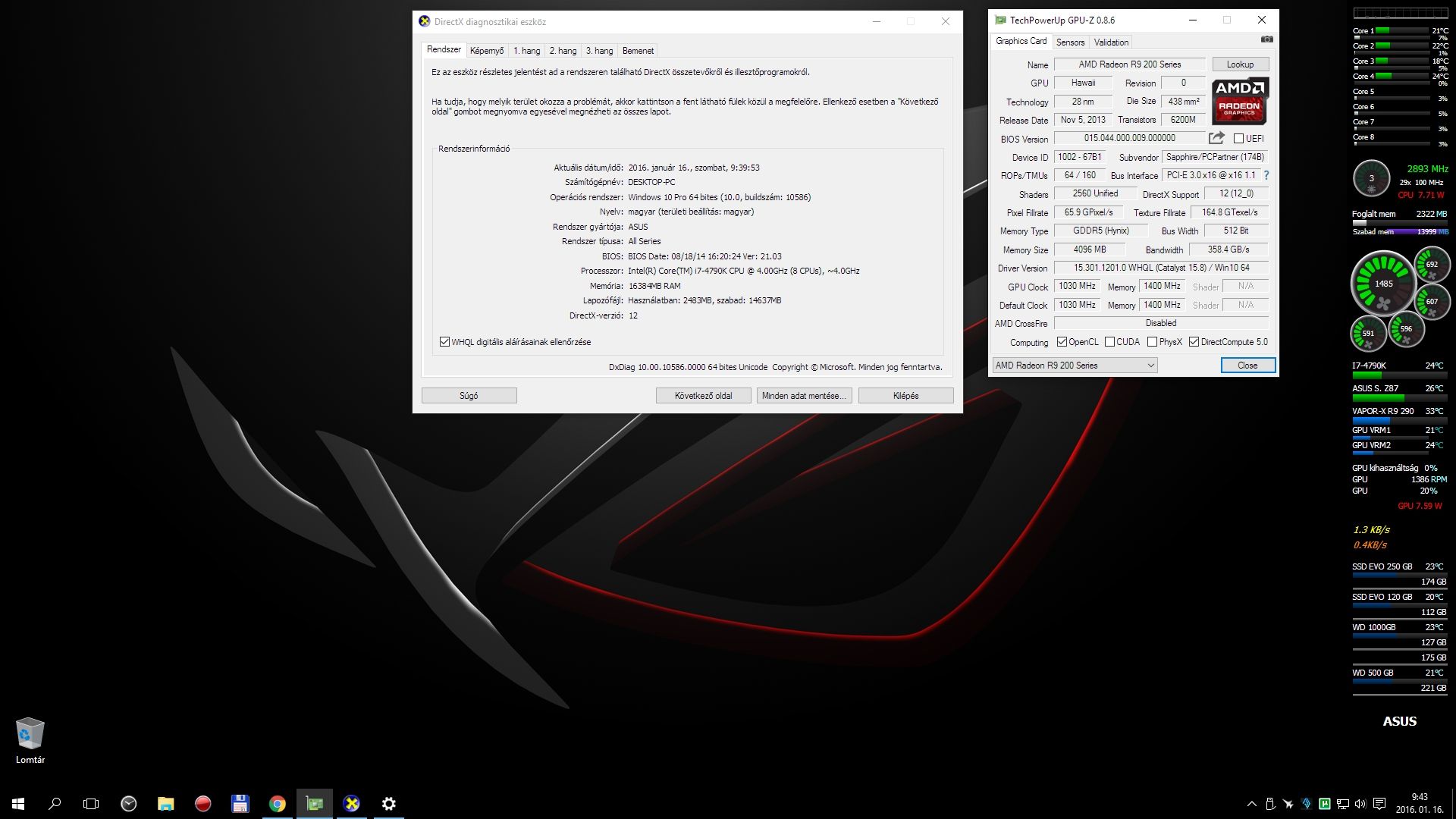This screenshot has width=1456, height=819.
Task: Click the blue diamond tray icon
Action: click(1306, 804)
